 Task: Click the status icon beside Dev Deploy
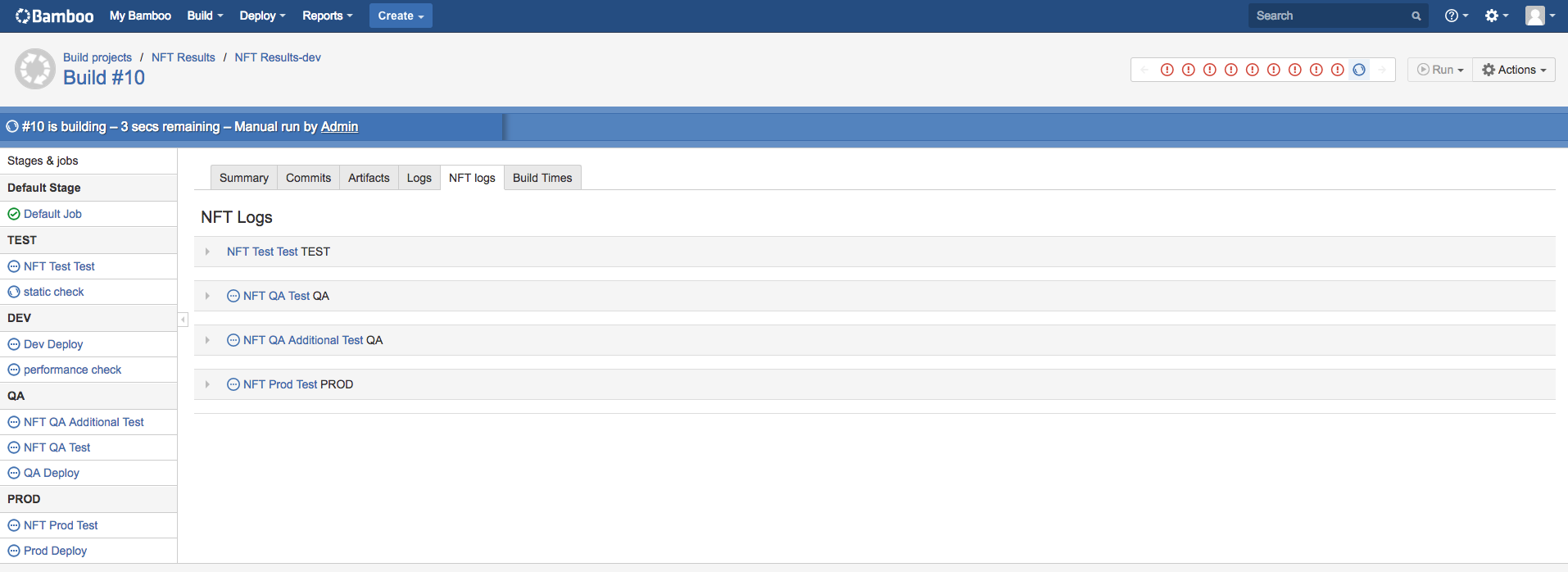point(14,344)
